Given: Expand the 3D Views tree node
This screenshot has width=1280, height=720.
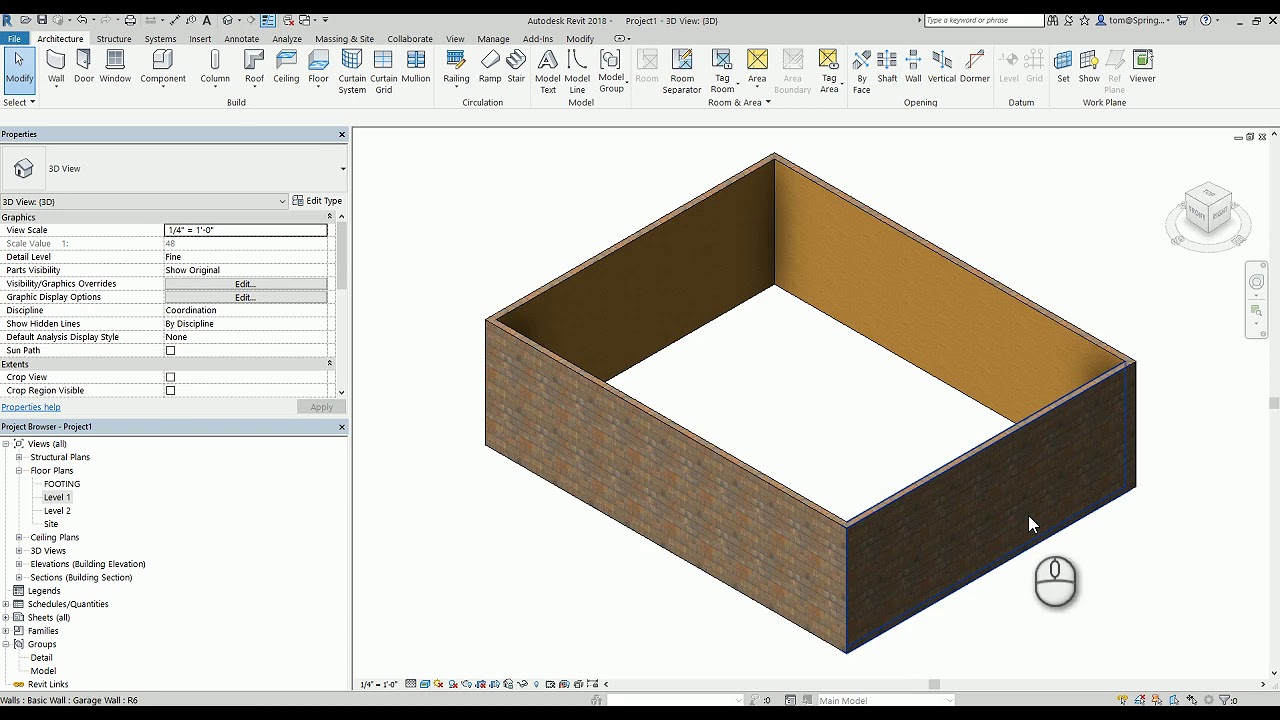Looking at the screenshot, I should click(x=19, y=551).
